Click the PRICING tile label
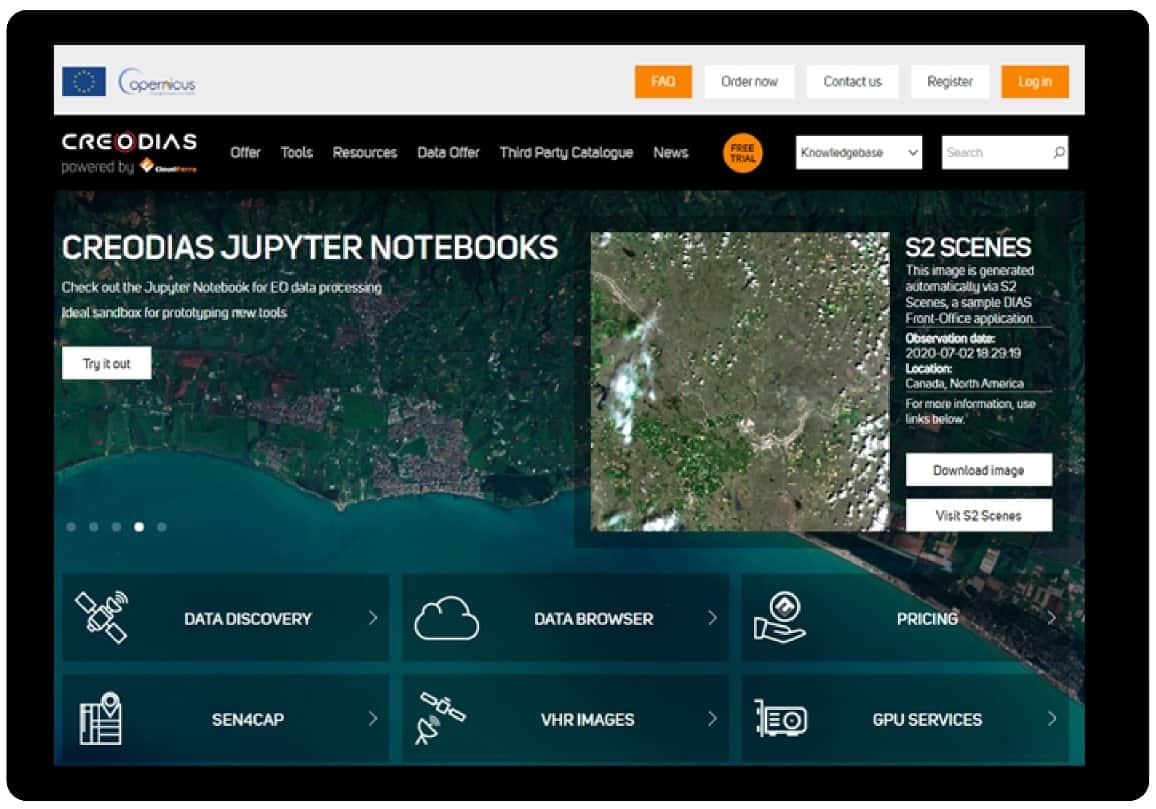This screenshot has width=1156, height=809. (x=927, y=619)
